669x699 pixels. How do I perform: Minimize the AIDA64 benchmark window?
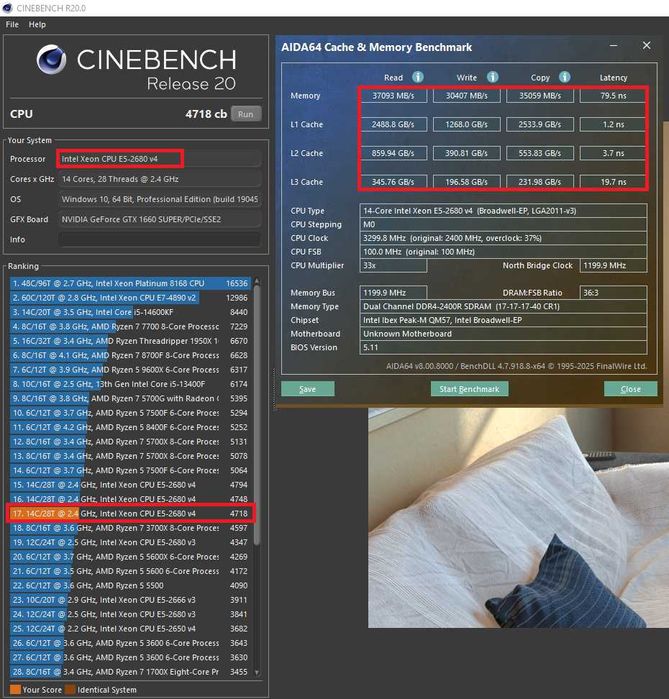[x=614, y=45]
